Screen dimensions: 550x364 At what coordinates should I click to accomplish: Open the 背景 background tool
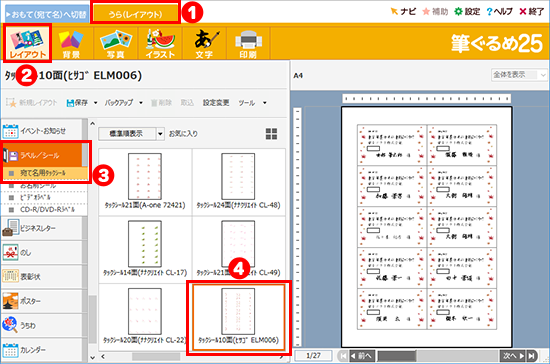coord(71,43)
